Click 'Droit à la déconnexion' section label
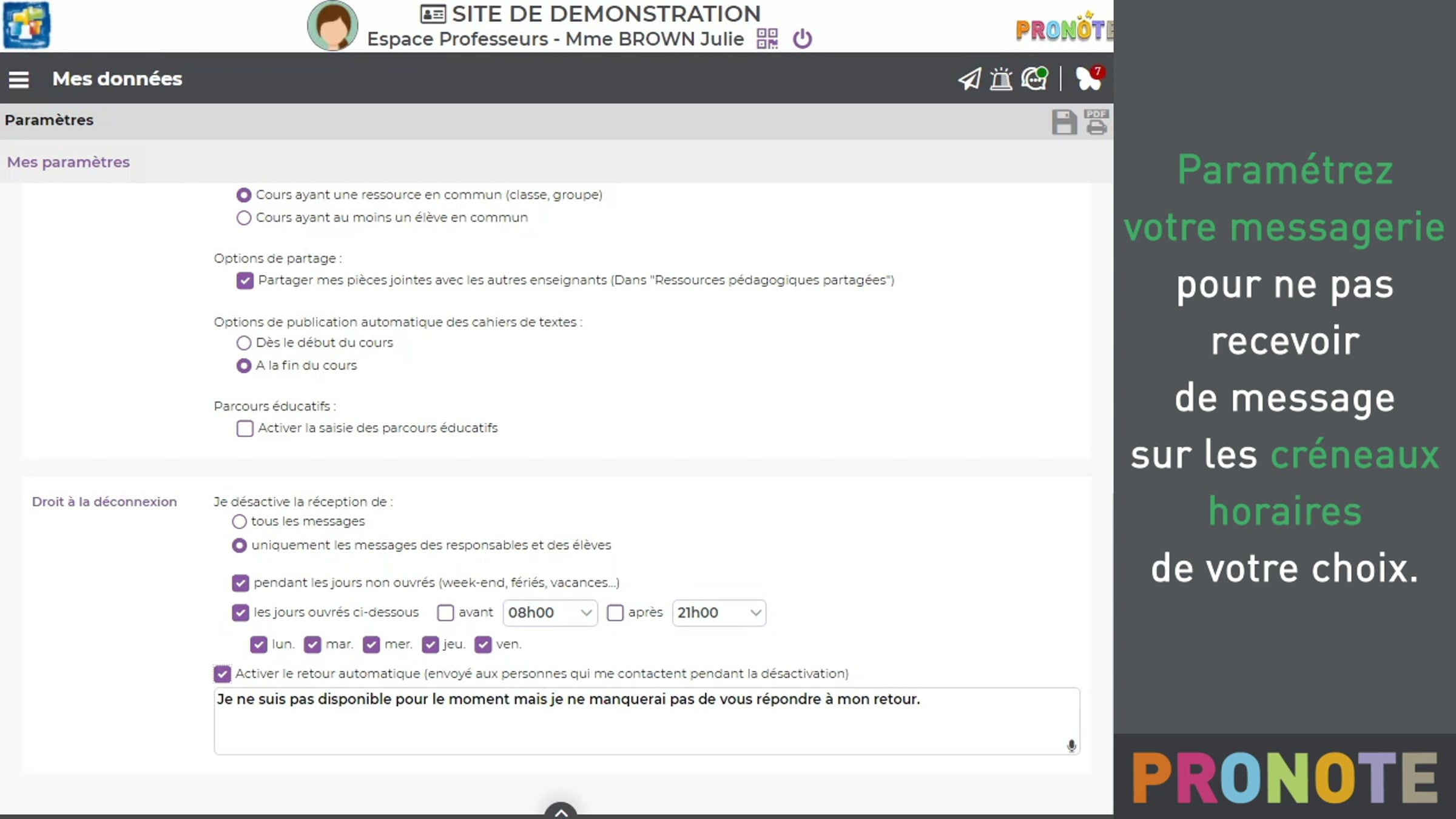The height and width of the screenshot is (819, 1456). 104,502
